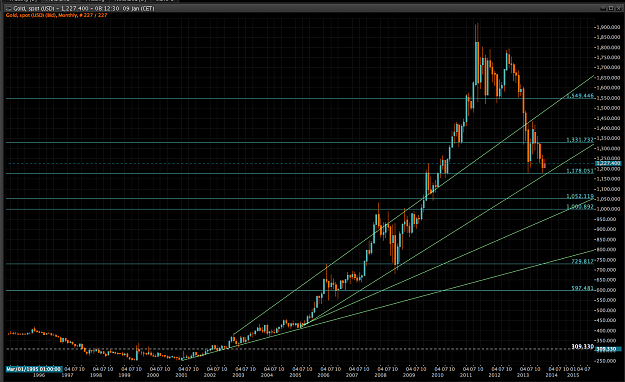625x382 pixels.
Task: Click the 1,700.000 price axis label
Action: pos(609,68)
